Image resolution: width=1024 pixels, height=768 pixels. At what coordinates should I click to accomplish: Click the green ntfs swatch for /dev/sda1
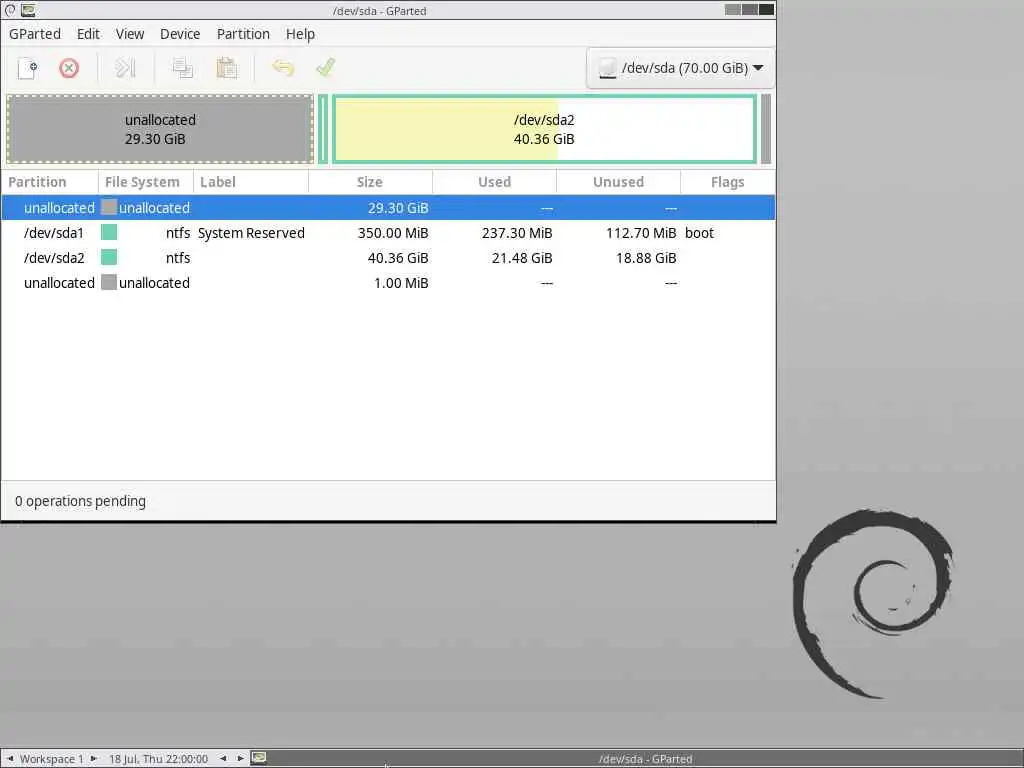109,232
